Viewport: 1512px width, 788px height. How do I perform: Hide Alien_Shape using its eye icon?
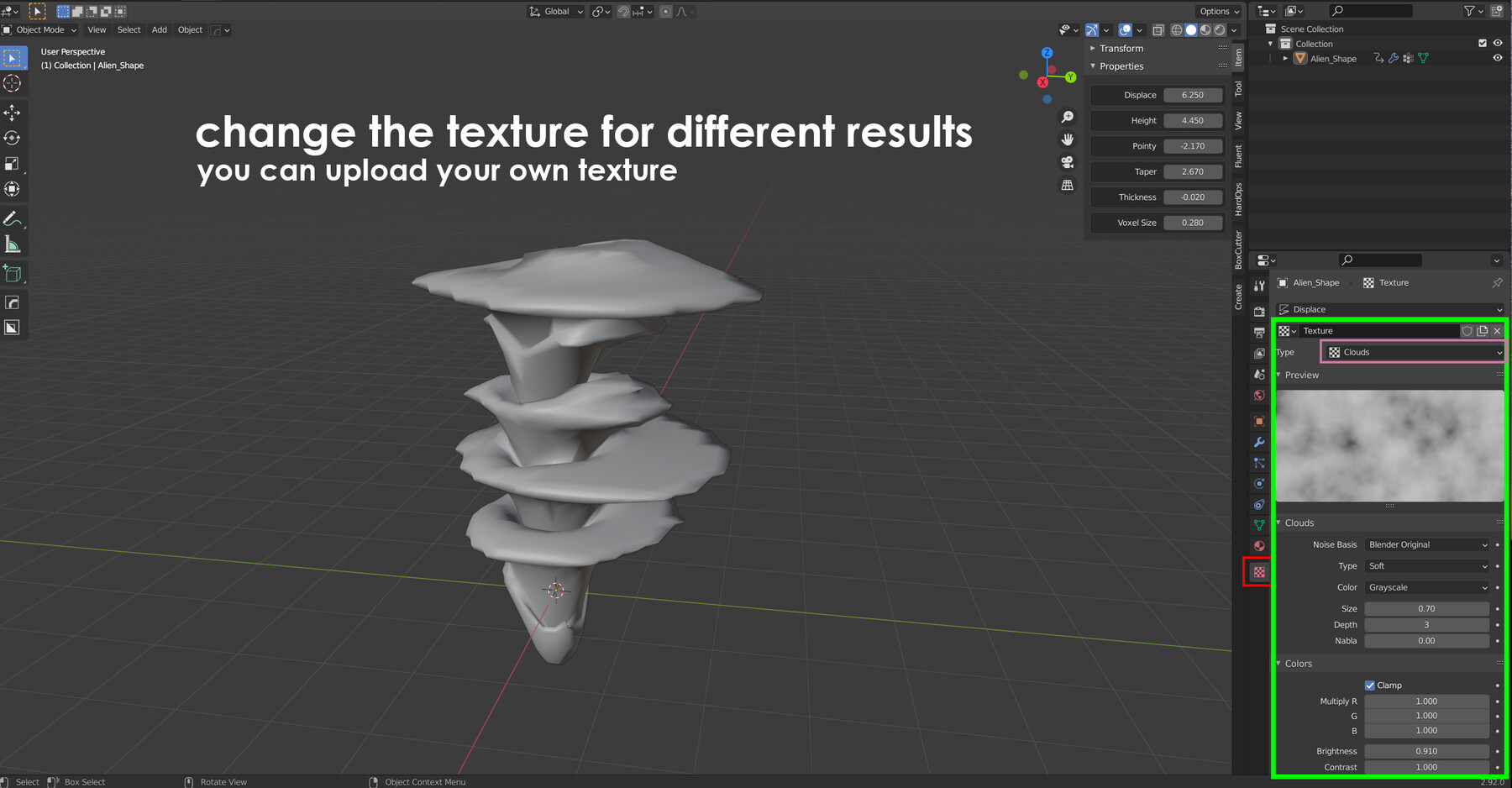(x=1498, y=58)
